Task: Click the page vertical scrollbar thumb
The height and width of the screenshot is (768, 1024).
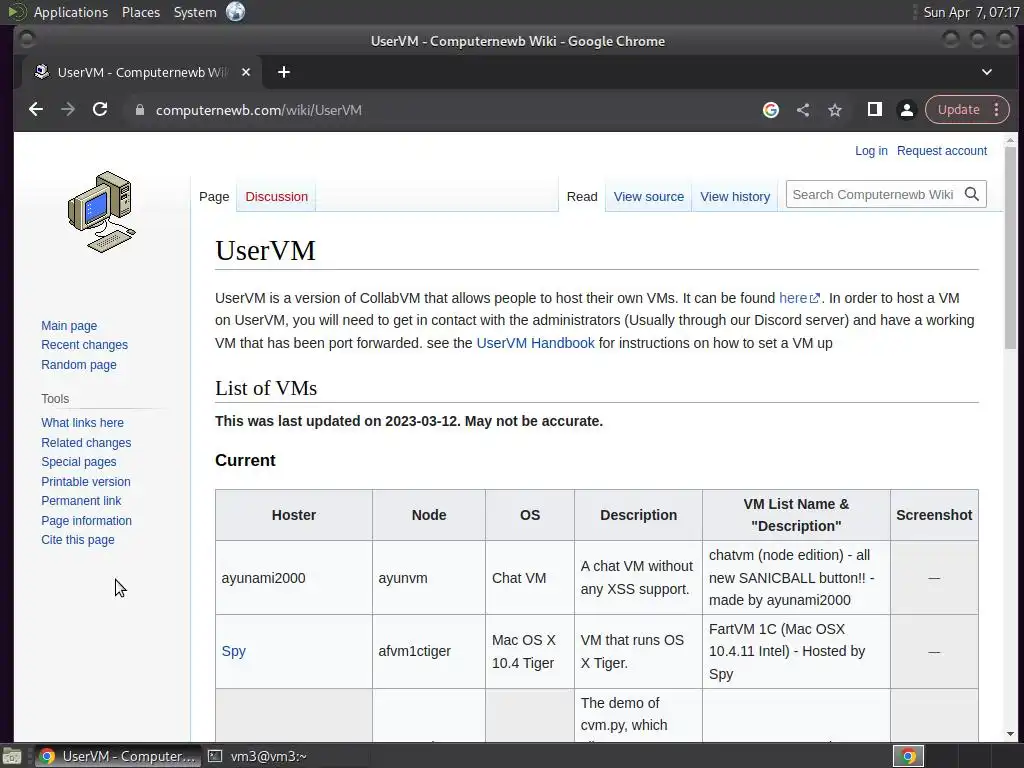Action: [x=1010, y=248]
